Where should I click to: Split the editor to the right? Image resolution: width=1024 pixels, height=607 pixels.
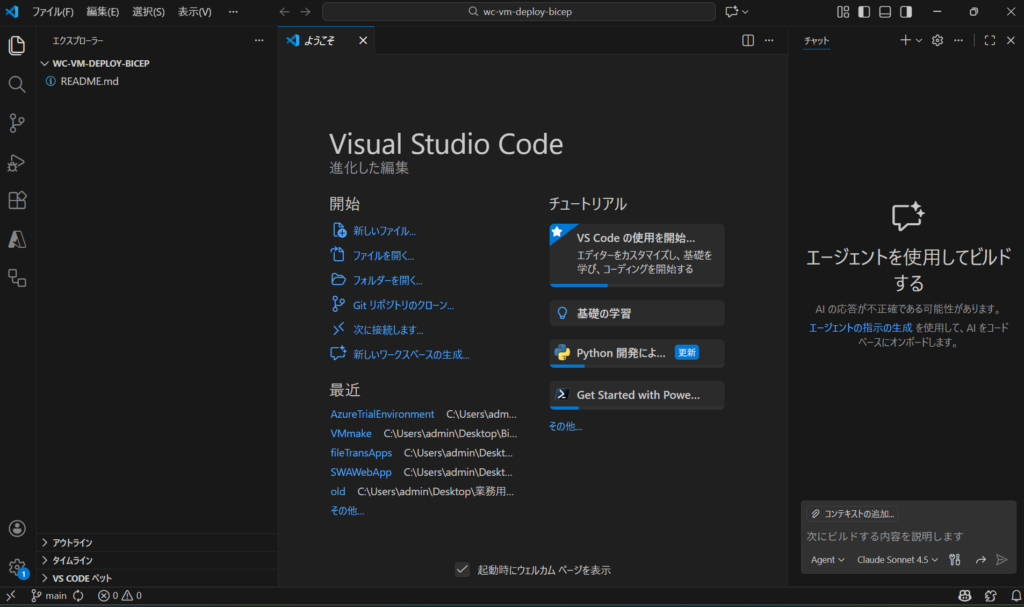748,41
